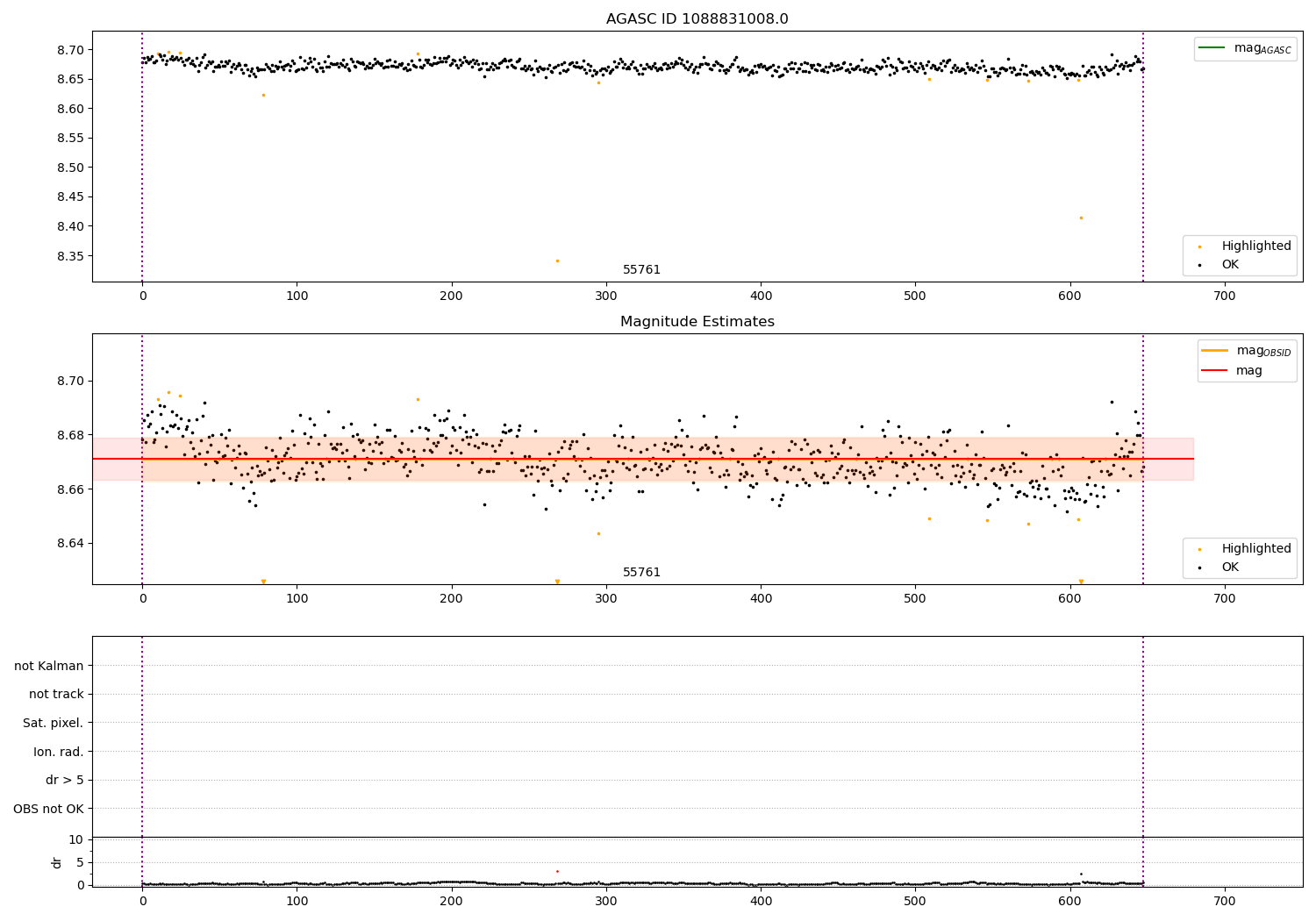Screen dimensions: 1316x921
Task: Click the outlier point near 8.41 in the top plot
Action: (x=1081, y=218)
